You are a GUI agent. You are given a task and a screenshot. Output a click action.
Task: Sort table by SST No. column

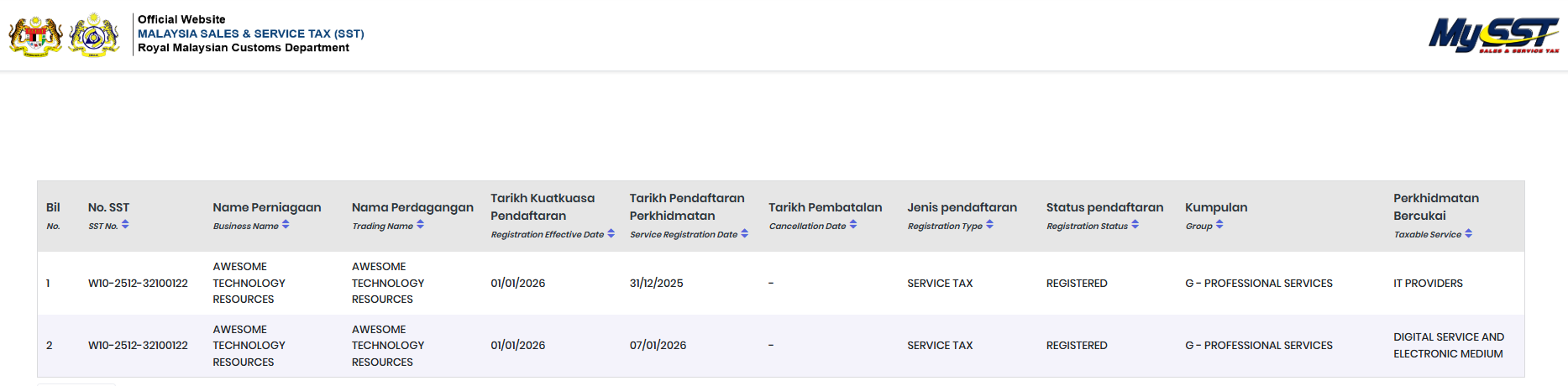[x=125, y=225]
